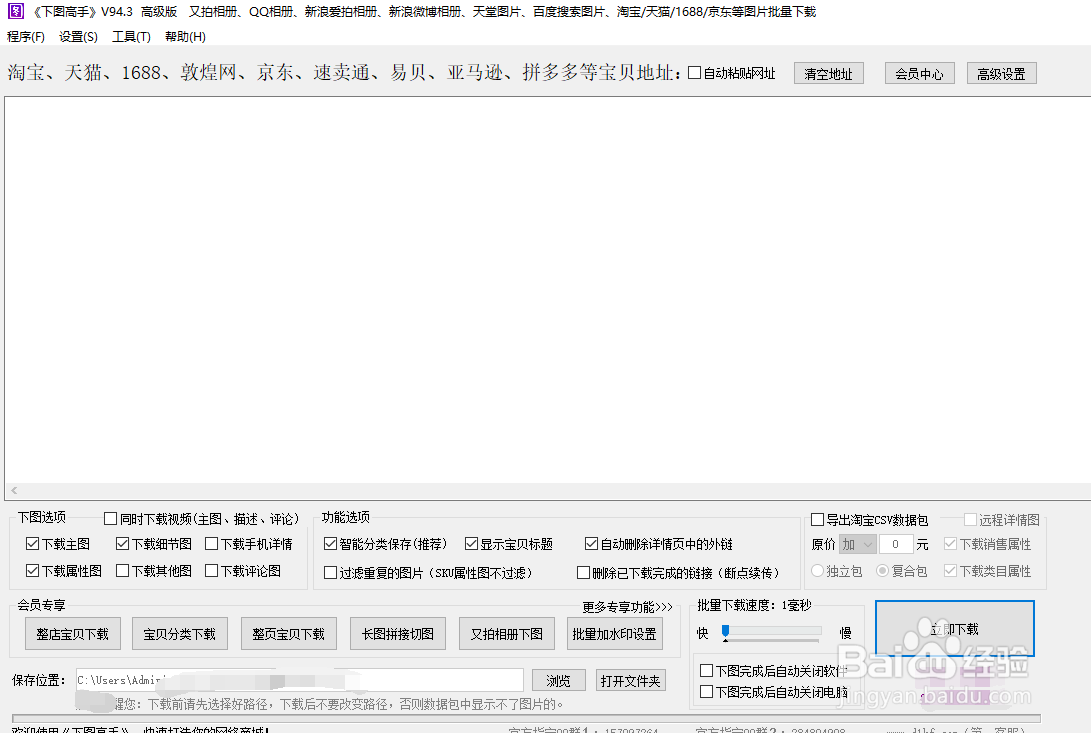Screen dimensions: 1091x733
Task: Open the 原价 加 dropdown
Action: 857,544
